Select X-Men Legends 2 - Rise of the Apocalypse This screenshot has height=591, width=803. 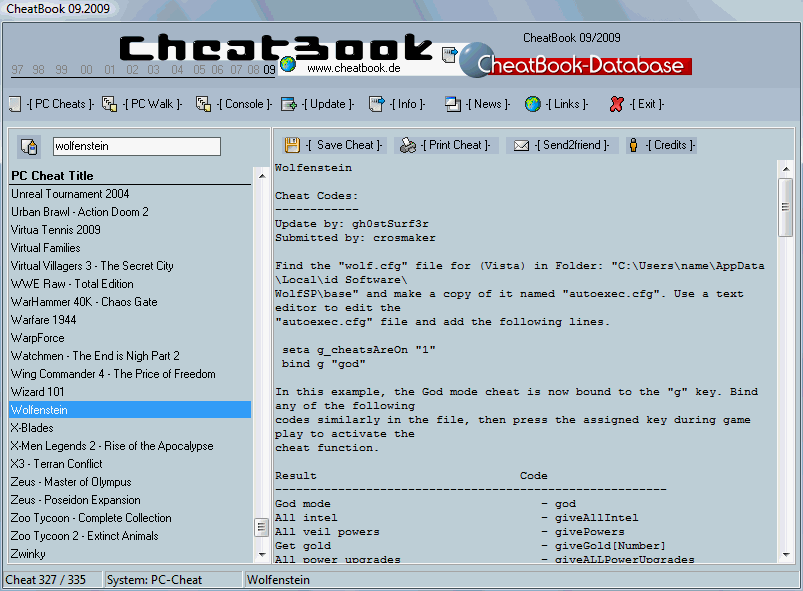coord(131,446)
